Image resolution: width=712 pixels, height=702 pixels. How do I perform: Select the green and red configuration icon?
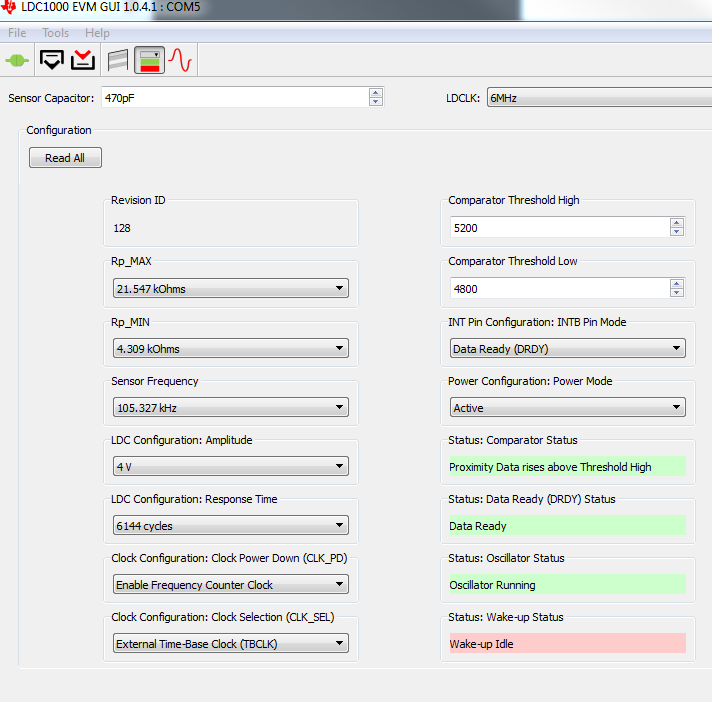coord(149,60)
